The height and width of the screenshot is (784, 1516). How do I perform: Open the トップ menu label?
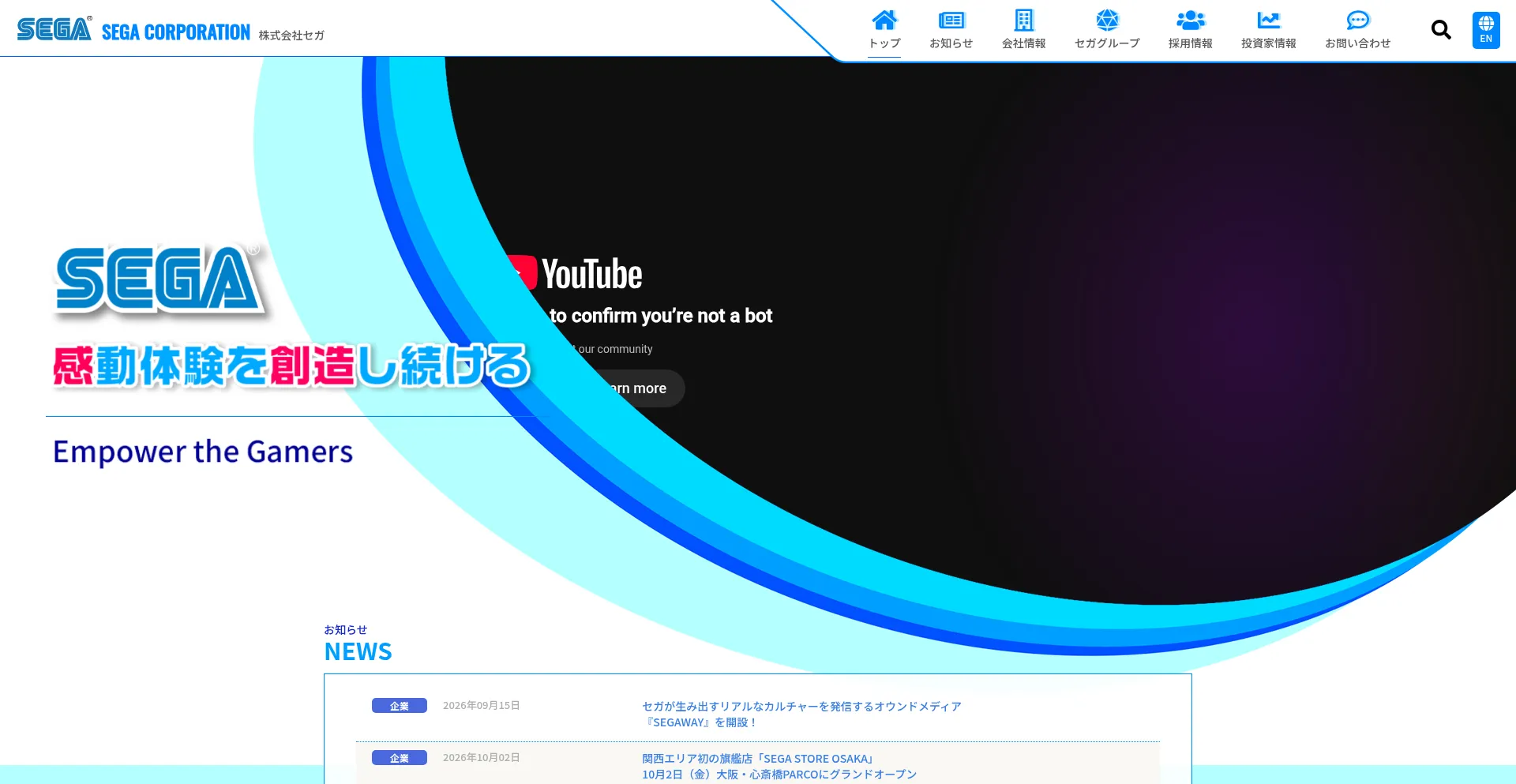coord(884,43)
